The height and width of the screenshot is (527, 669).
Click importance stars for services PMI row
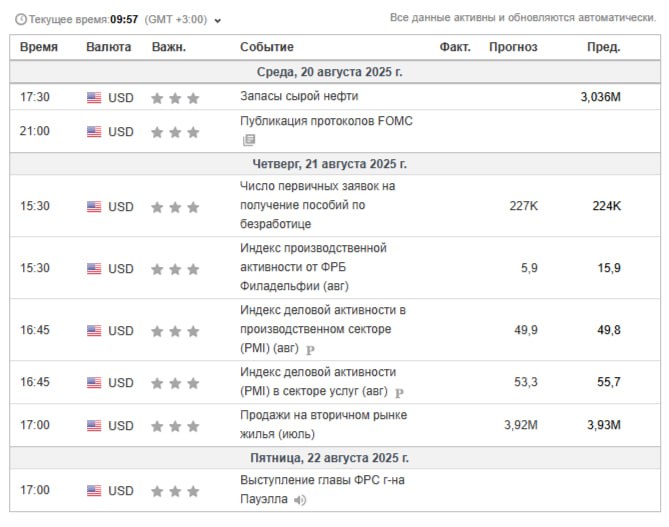175,383
